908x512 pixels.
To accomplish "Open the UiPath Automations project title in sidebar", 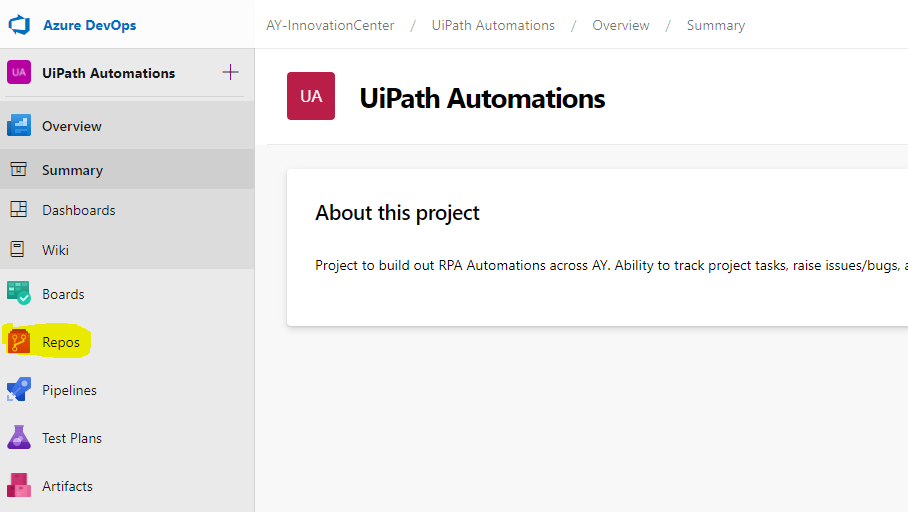I will click(x=108, y=73).
